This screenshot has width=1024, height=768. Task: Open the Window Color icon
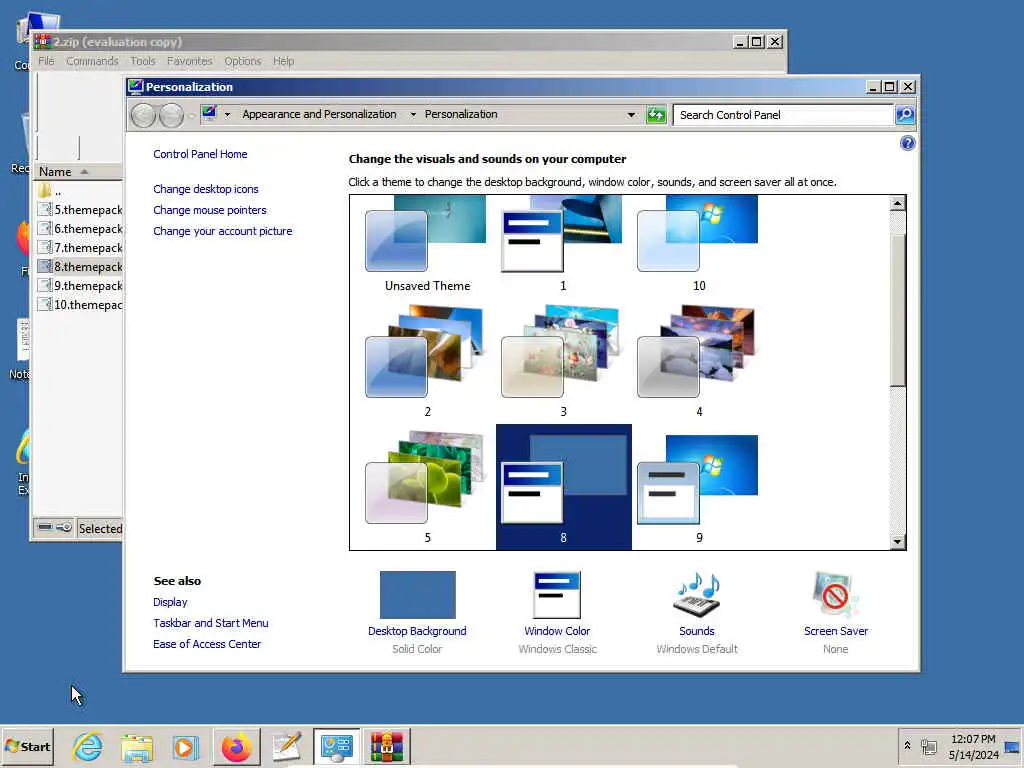tap(556, 595)
